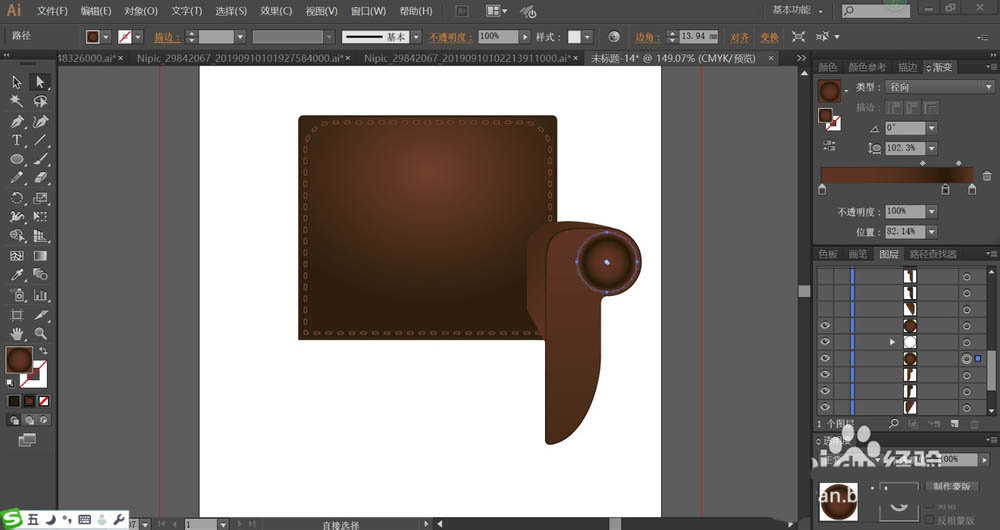Select the Zoom tool
Viewport: 1000px width, 530px height.
point(40,334)
